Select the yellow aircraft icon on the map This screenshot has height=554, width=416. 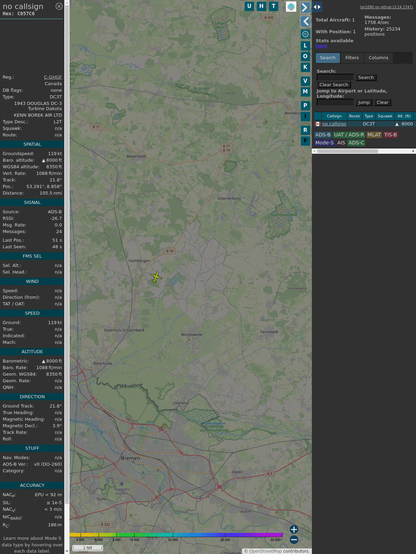coord(156,277)
